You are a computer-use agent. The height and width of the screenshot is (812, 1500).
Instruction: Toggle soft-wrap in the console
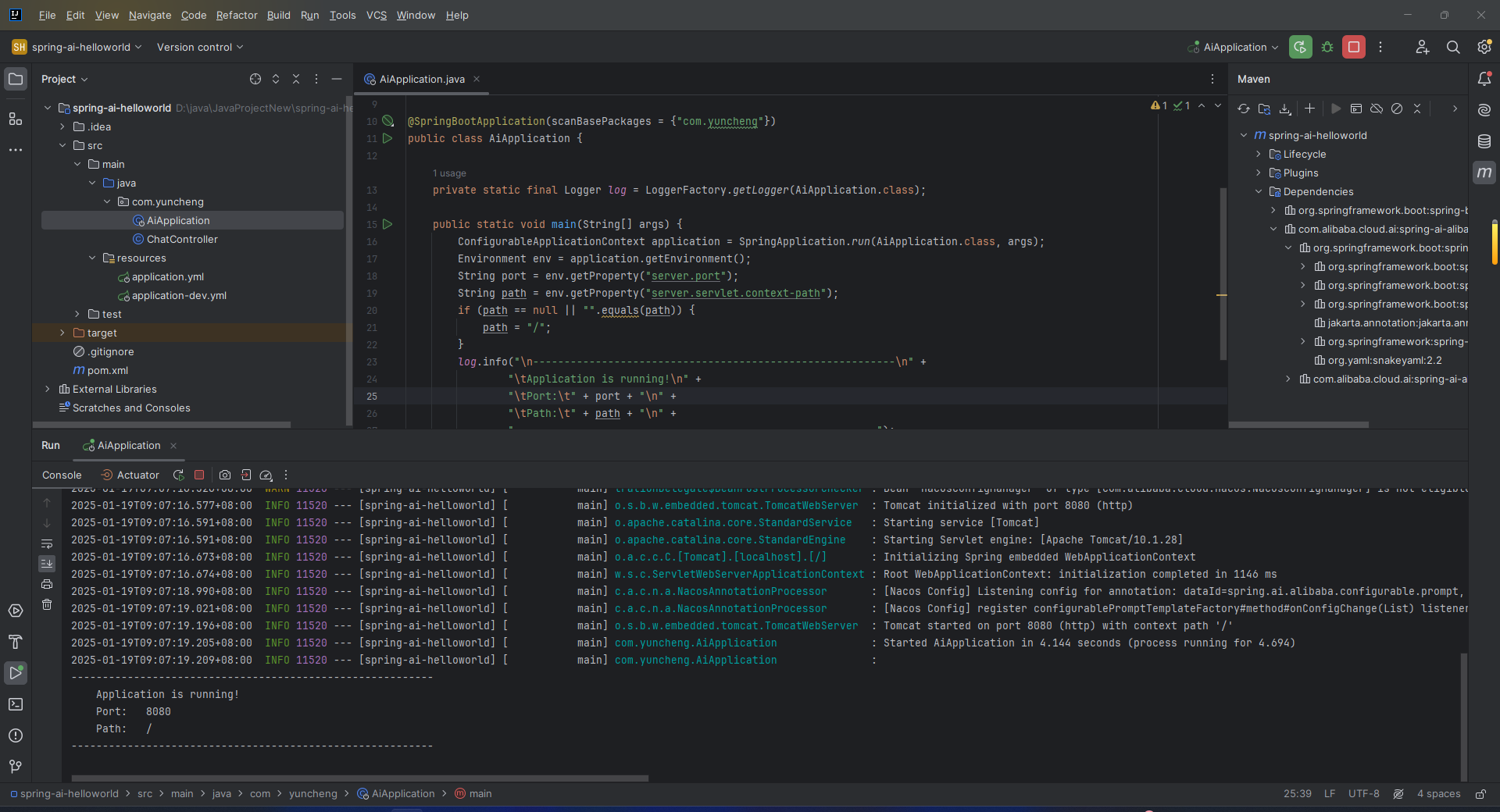47,543
